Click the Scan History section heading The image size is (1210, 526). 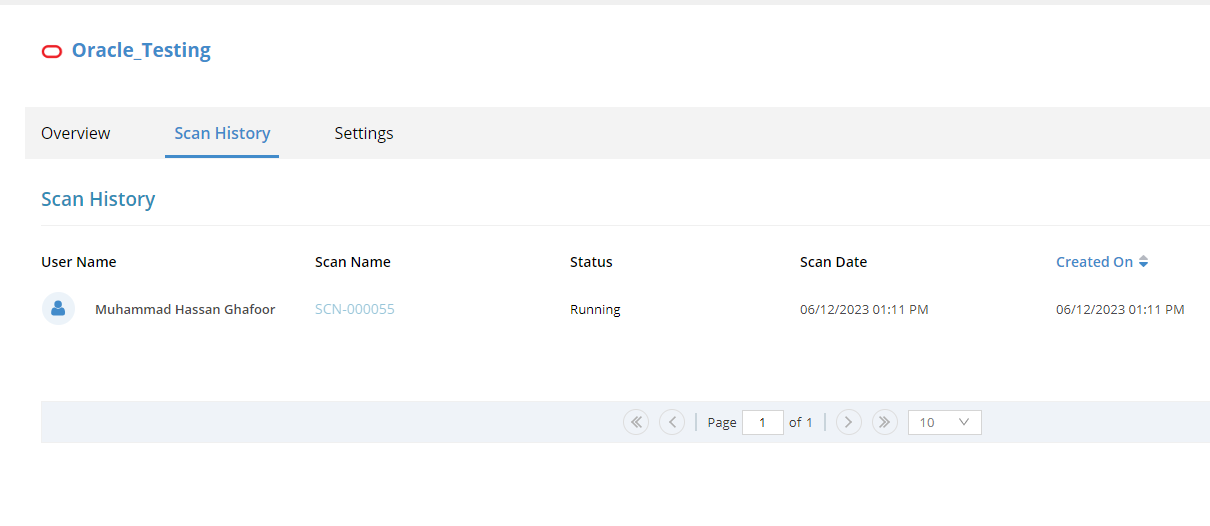point(98,199)
